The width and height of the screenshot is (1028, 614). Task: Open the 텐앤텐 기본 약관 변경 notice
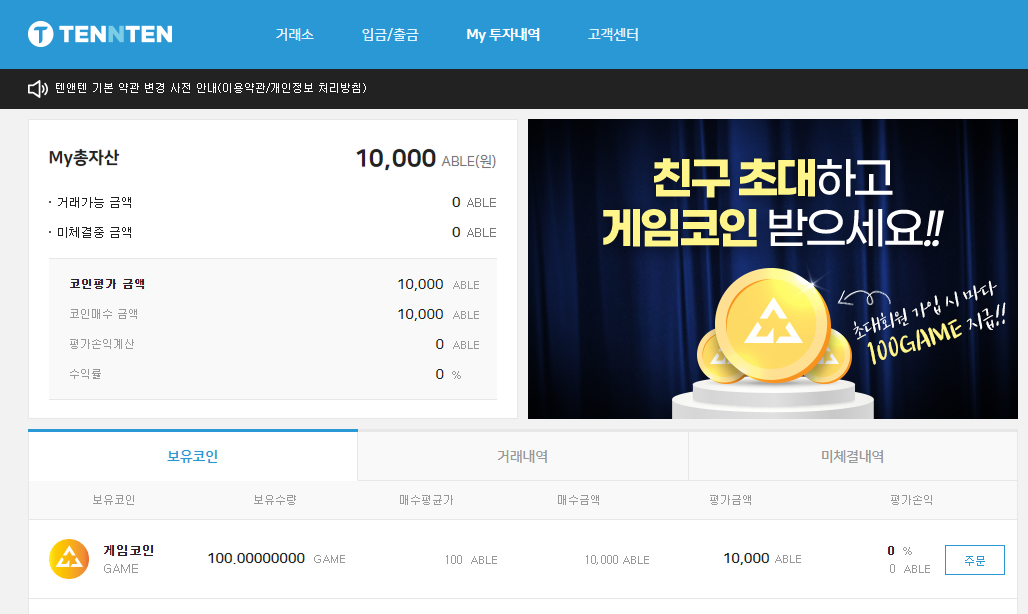pos(210,88)
